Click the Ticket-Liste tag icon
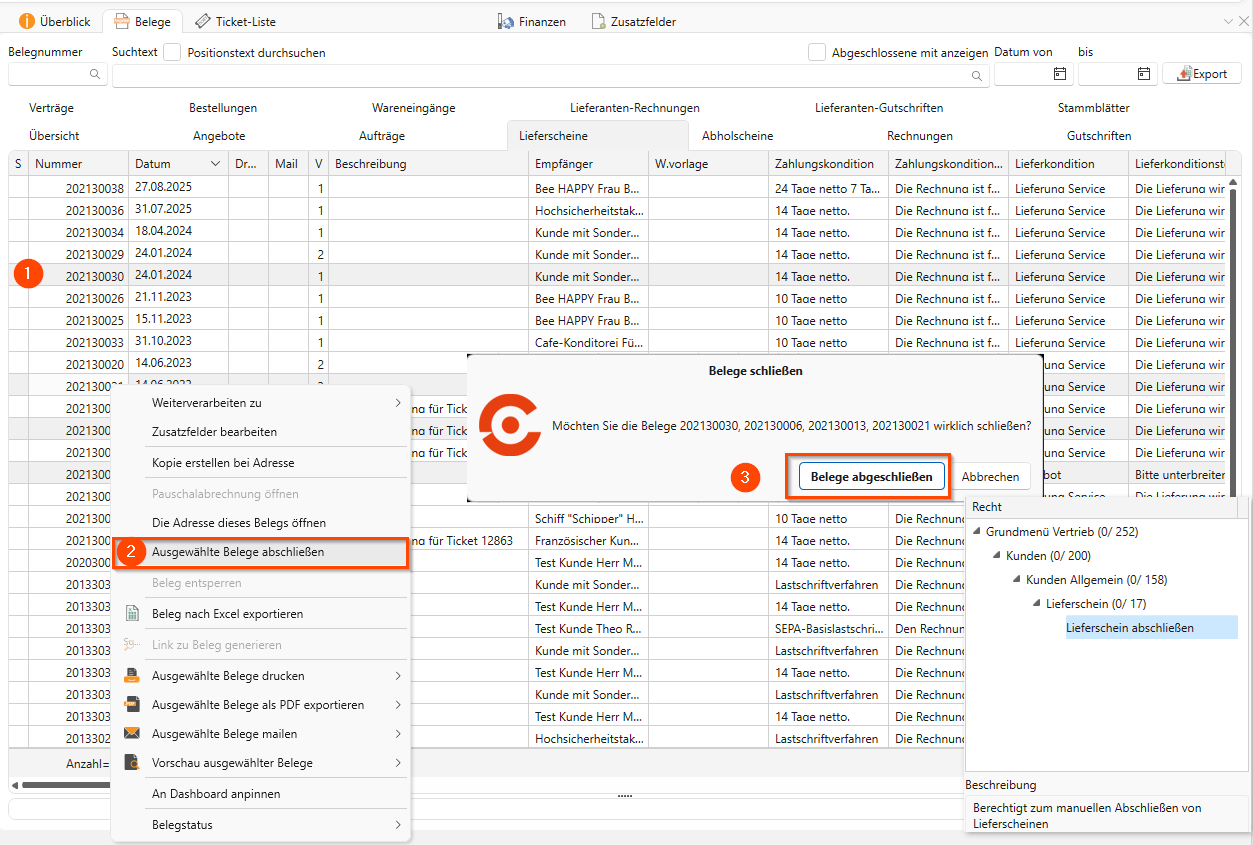The width and height of the screenshot is (1253, 845). click(x=202, y=21)
